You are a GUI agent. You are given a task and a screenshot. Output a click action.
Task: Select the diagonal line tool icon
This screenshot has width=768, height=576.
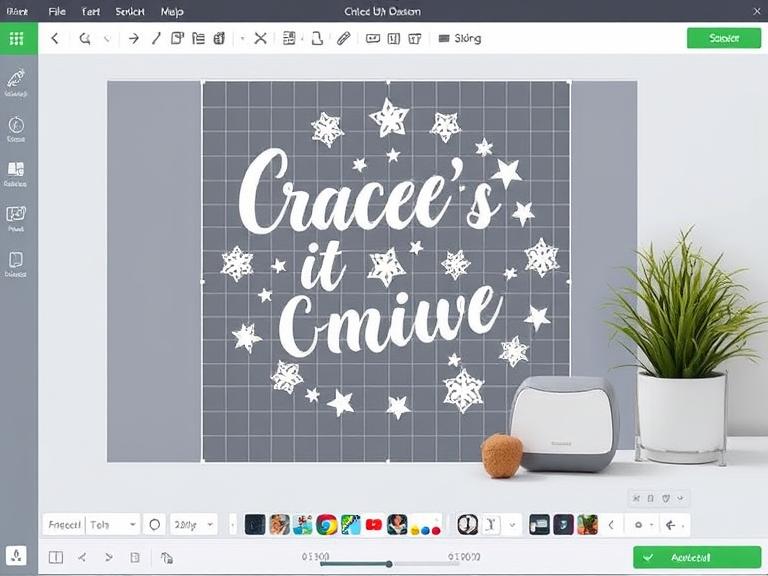click(x=156, y=38)
